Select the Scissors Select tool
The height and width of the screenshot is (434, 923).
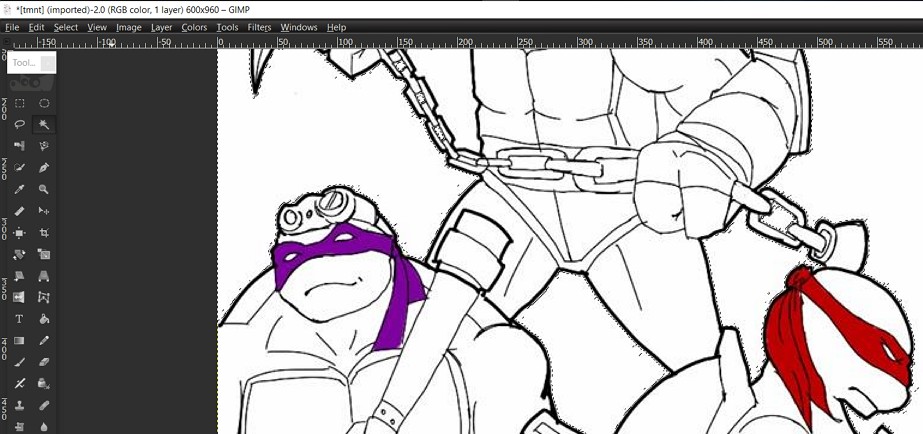(x=44, y=146)
